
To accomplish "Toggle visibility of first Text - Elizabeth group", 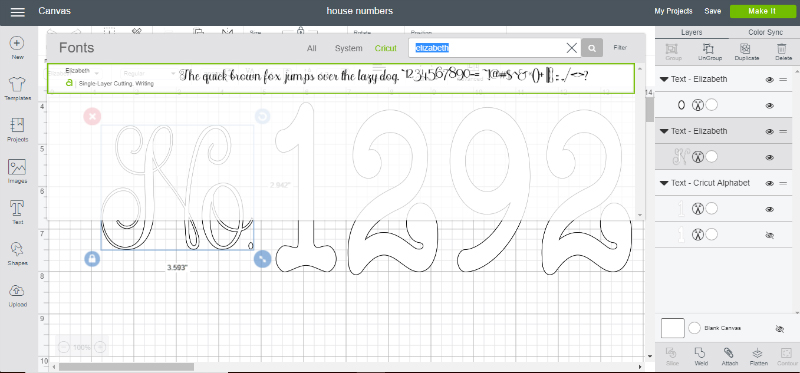I will click(x=769, y=80).
